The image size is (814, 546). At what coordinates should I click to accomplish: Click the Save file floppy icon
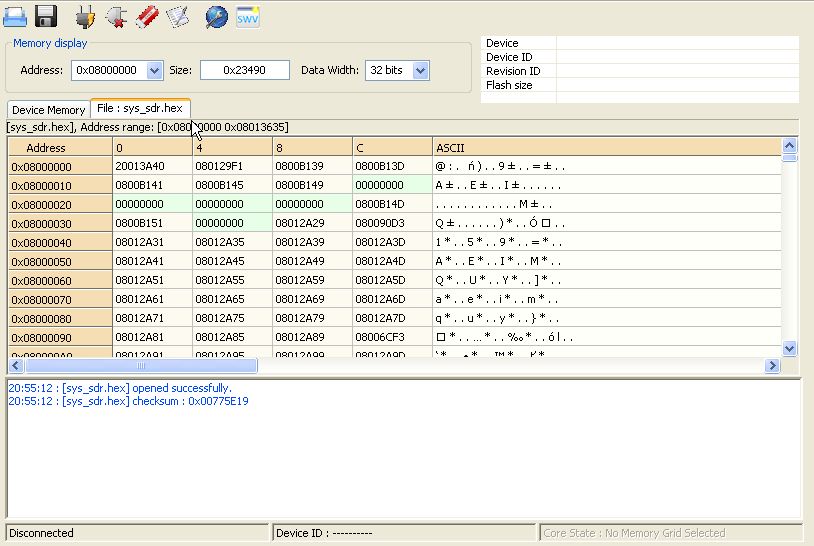point(46,16)
